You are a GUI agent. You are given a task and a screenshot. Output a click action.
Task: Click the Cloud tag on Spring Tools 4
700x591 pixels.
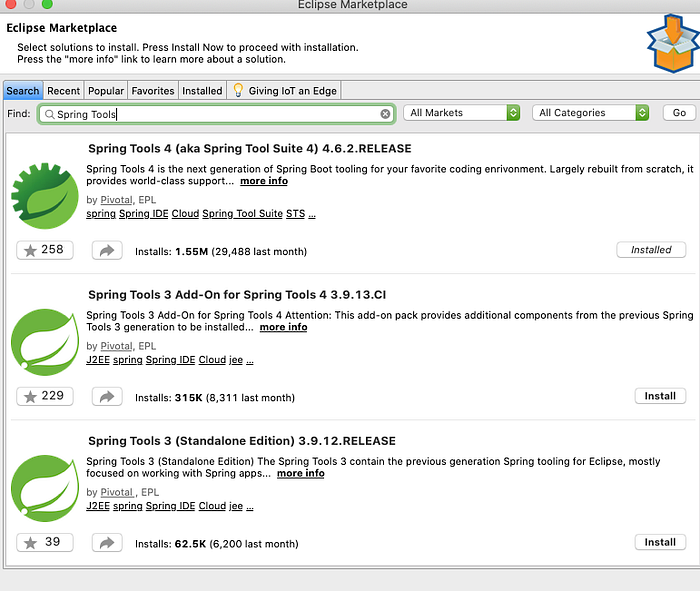[185, 213]
